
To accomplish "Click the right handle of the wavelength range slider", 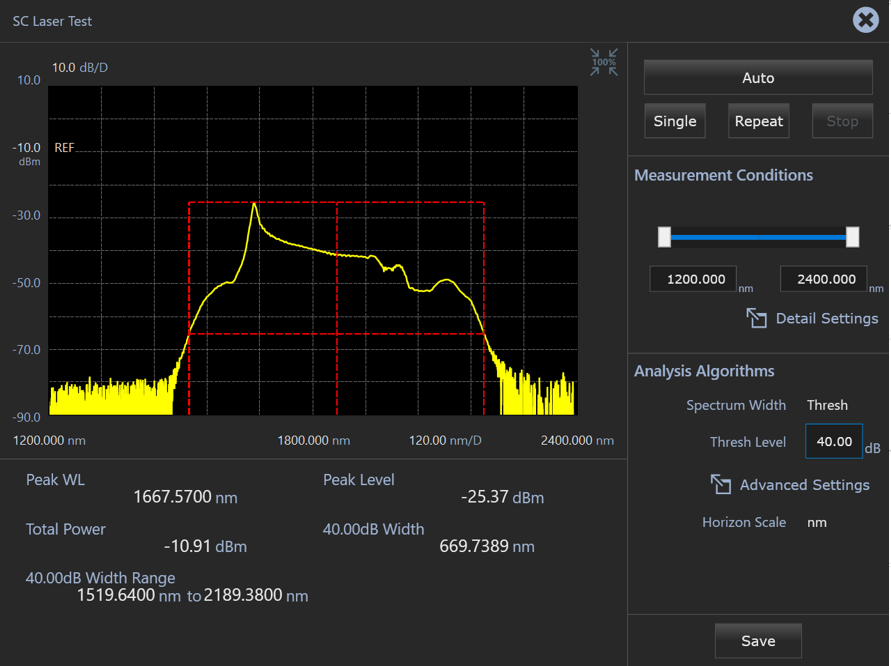I will click(x=852, y=237).
